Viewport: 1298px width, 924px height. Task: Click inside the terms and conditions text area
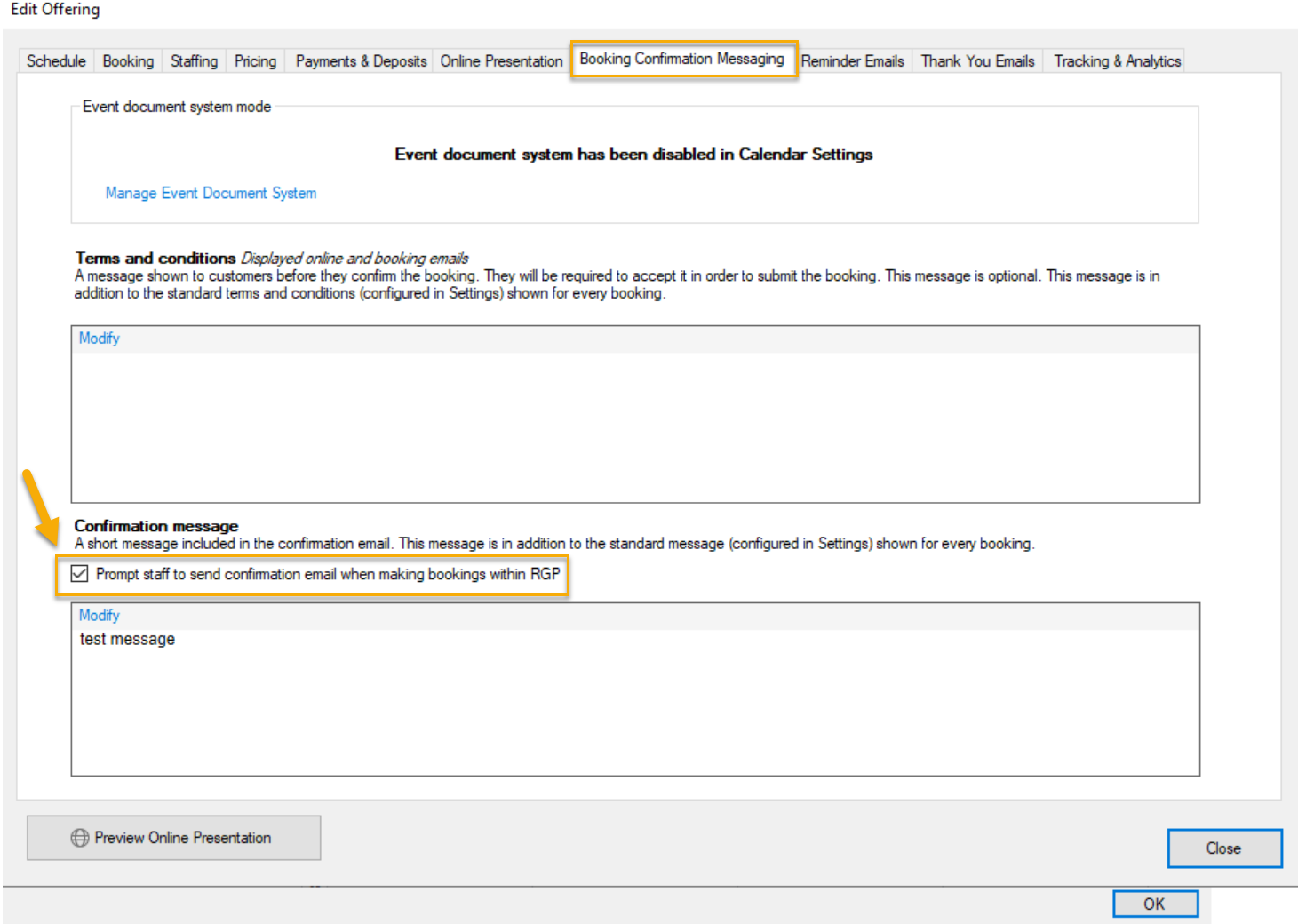point(635,427)
